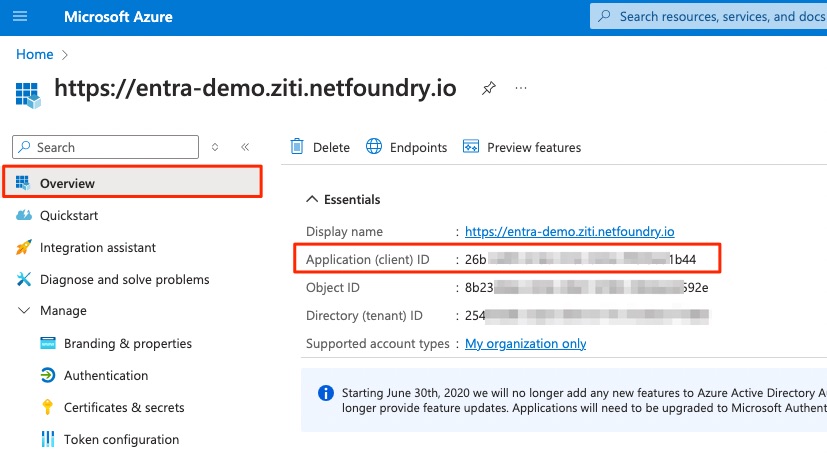Click the Object ID value

(x=586, y=287)
